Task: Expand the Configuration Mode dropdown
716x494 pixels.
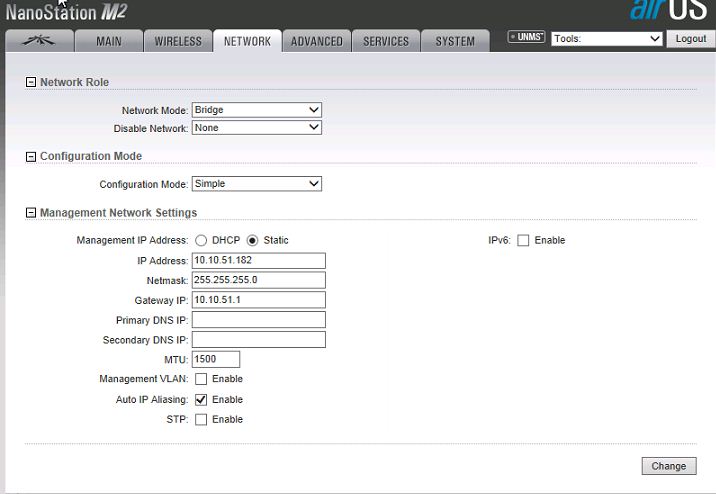Action: pyautogui.click(x=256, y=184)
